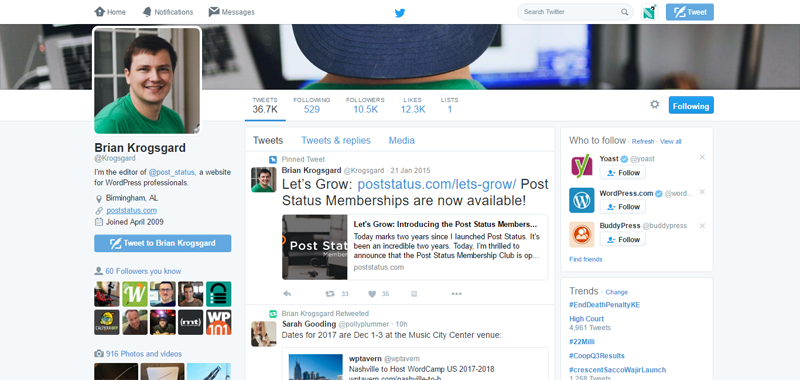Compose a new Tweet via top button
Image resolution: width=800 pixels, height=380 pixels.
pyautogui.click(x=690, y=12)
